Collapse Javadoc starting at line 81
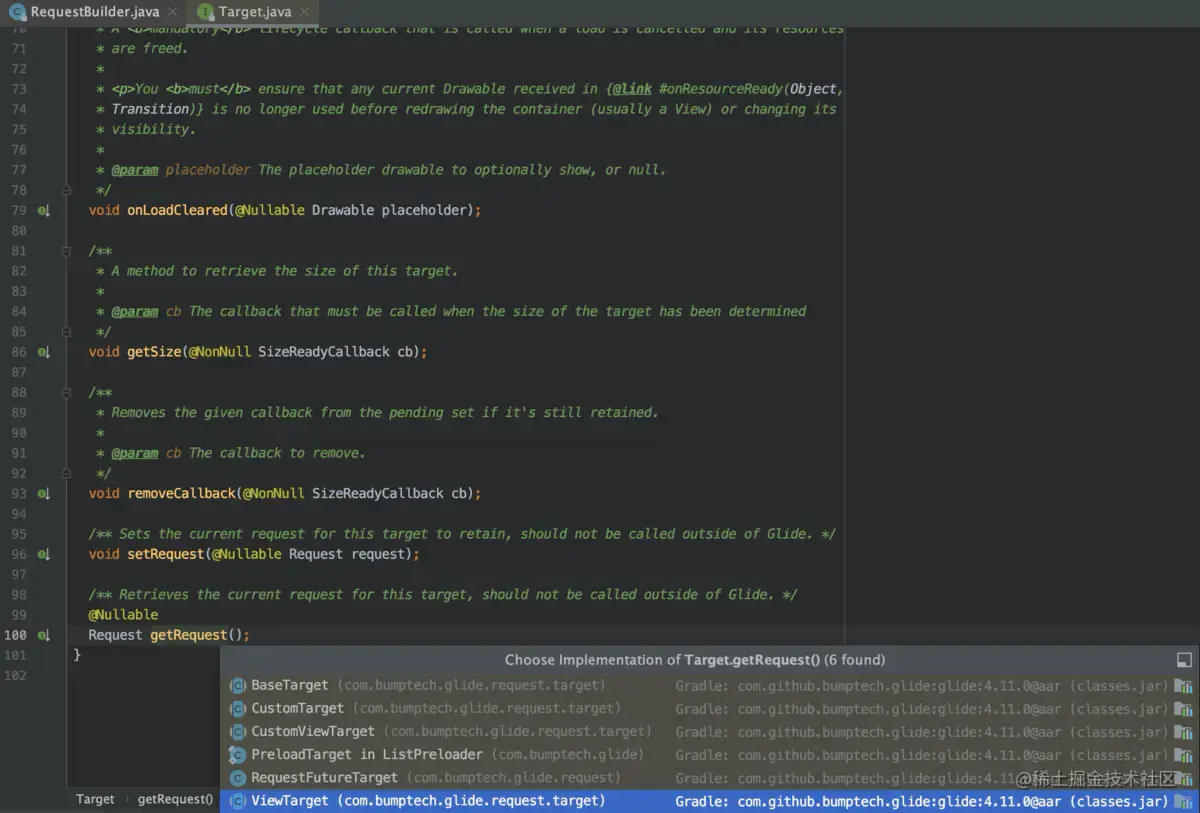The width and height of the screenshot is (1200, 813). (x=67, y=251)
